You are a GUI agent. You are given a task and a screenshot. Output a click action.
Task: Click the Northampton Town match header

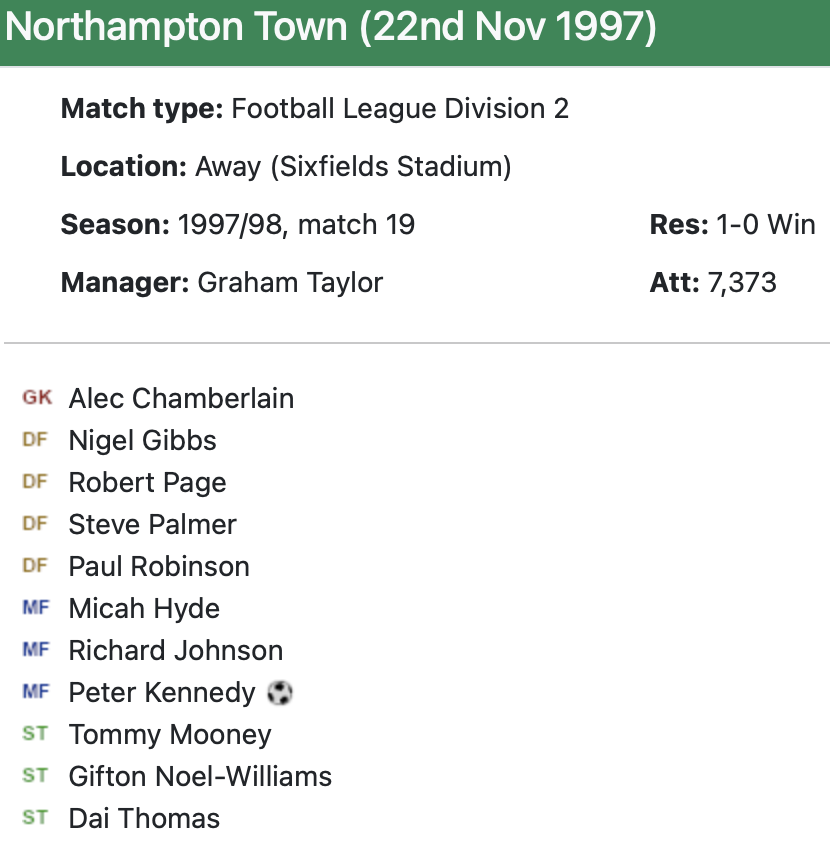click(331, 28)
